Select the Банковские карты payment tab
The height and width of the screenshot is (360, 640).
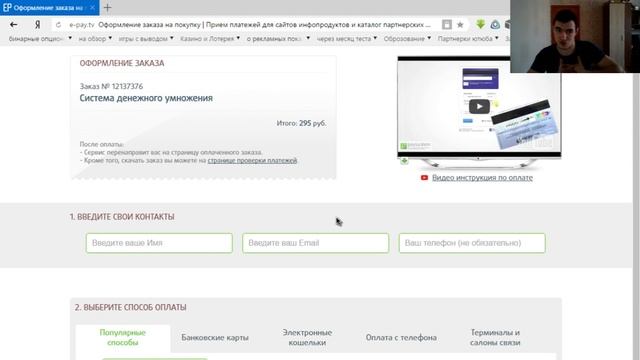(215, 338)
